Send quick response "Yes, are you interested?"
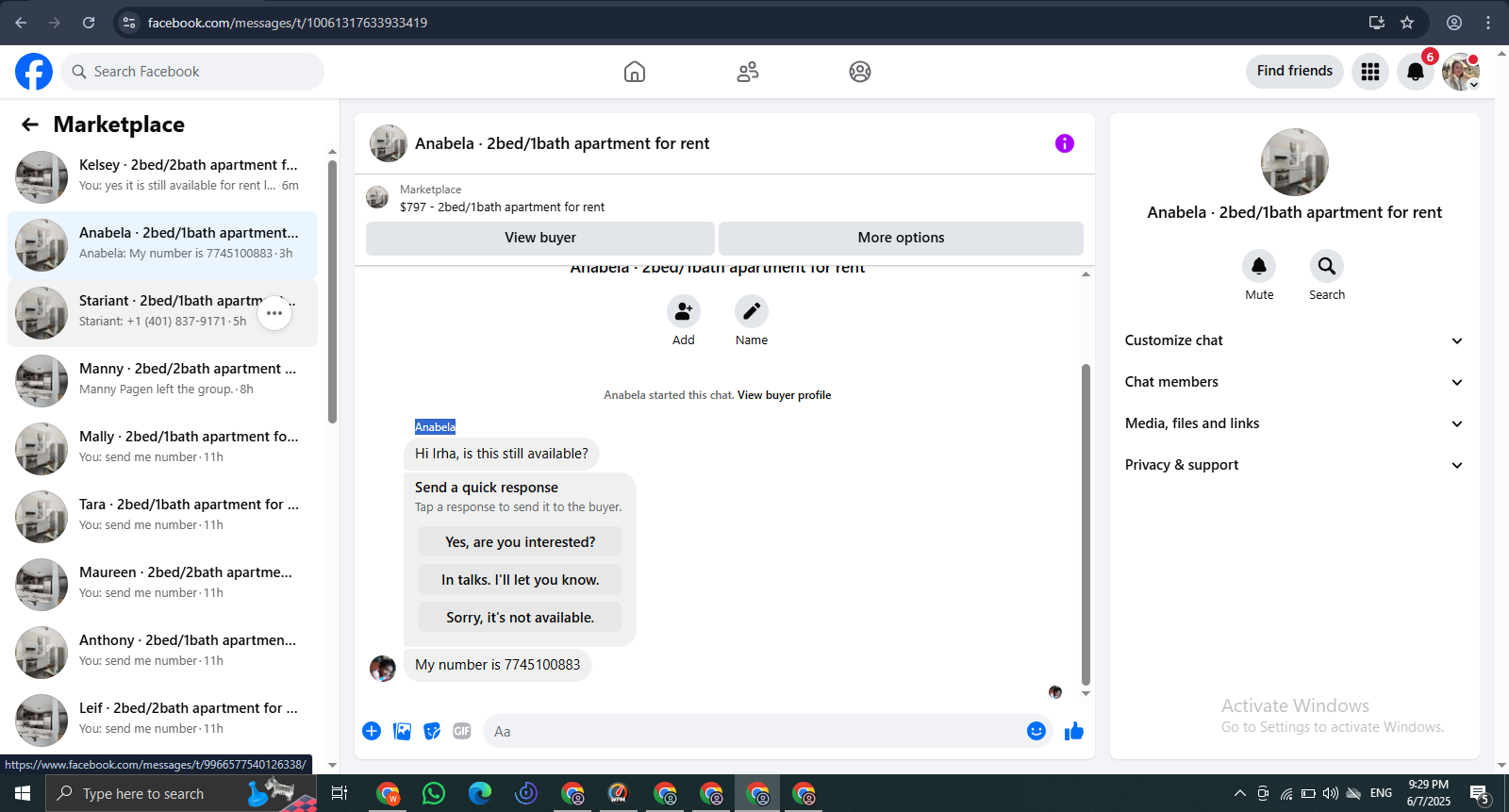The width and height of the screenshot is (1509, 812). pos(520,542)
